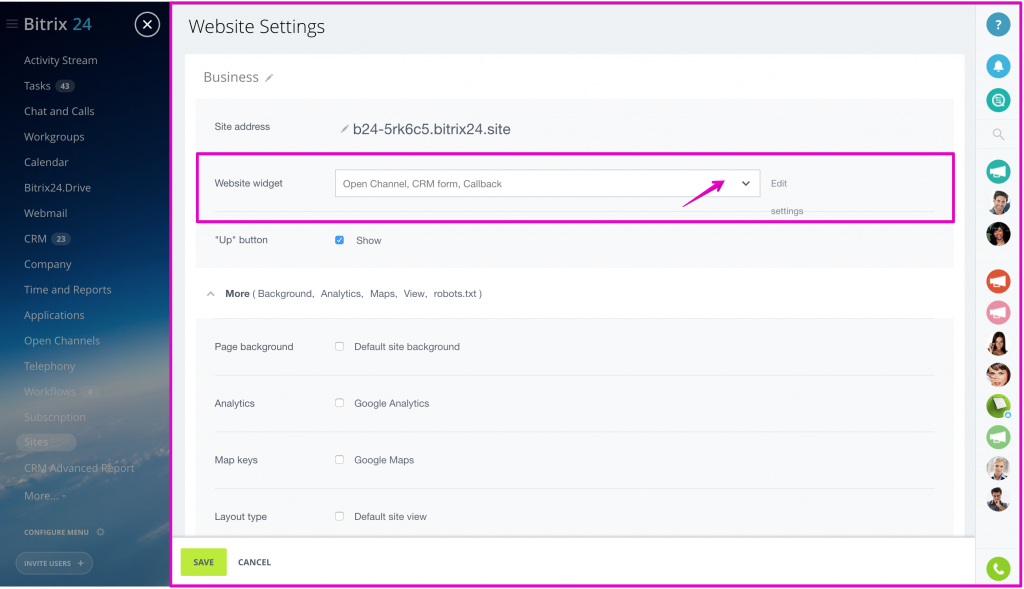Image resolution: width=1024 pixels, height=589 pixels.
Task: Open Workgroups in sidebar
Action: pyautogui.click(x=54, y=136)
